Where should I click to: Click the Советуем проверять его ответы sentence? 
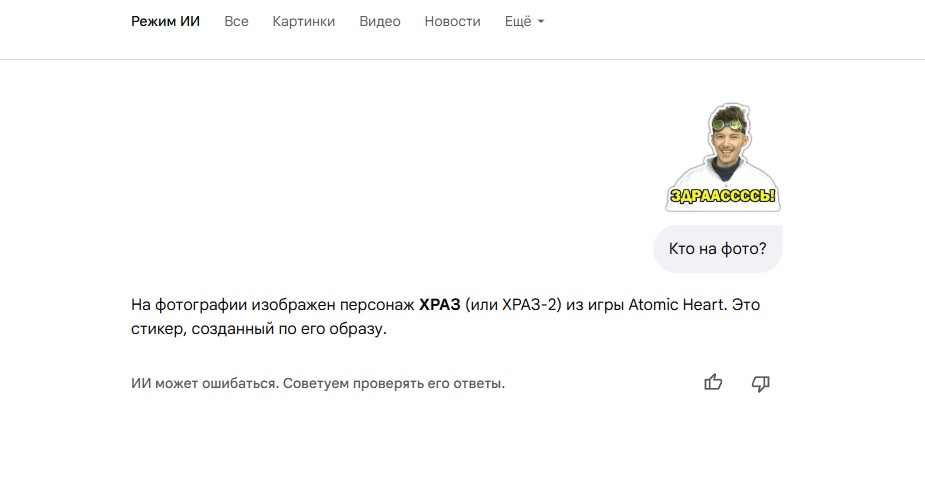(393, 383)
